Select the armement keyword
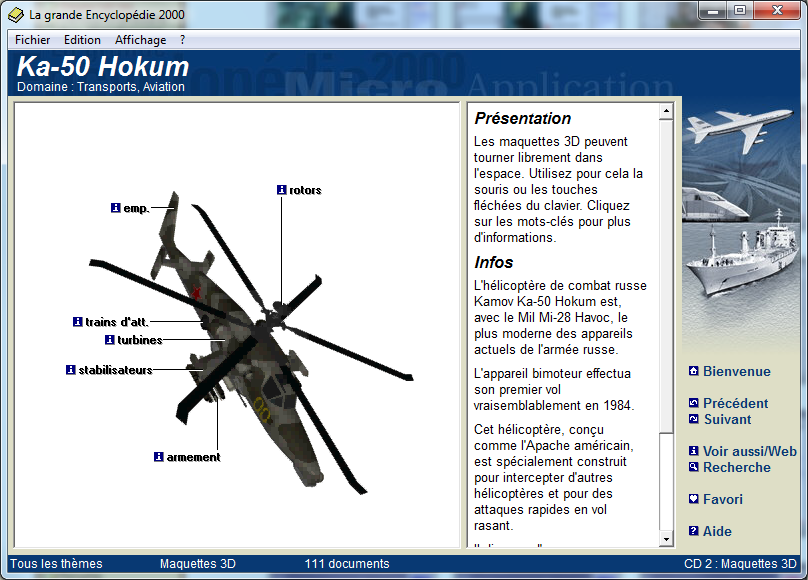 [x=193, y=457]
